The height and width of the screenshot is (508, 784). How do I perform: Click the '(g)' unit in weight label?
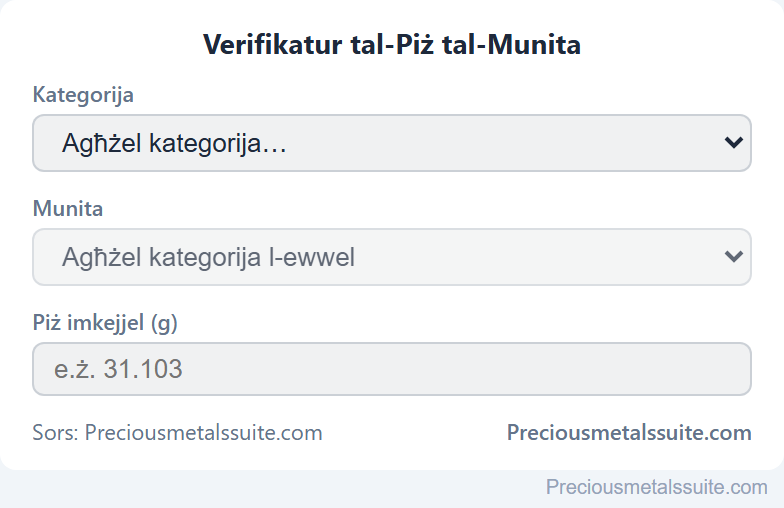click(164, 323)
